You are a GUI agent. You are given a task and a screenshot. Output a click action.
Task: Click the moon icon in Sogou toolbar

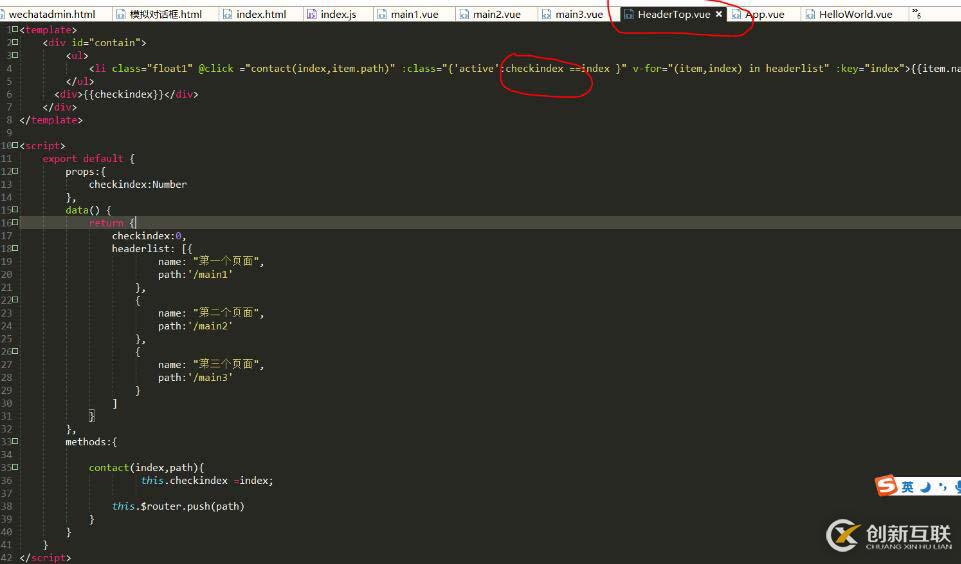pyautogui.click(x=925, y=487)
